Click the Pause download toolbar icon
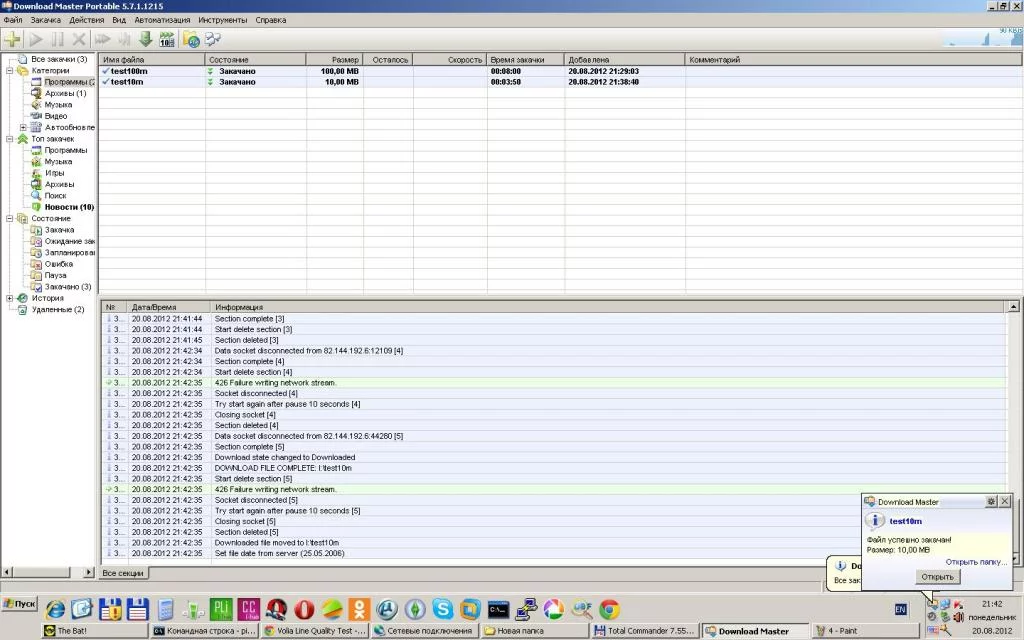The height and width of the screenshot is (640, 1024). tap(57, 40)
